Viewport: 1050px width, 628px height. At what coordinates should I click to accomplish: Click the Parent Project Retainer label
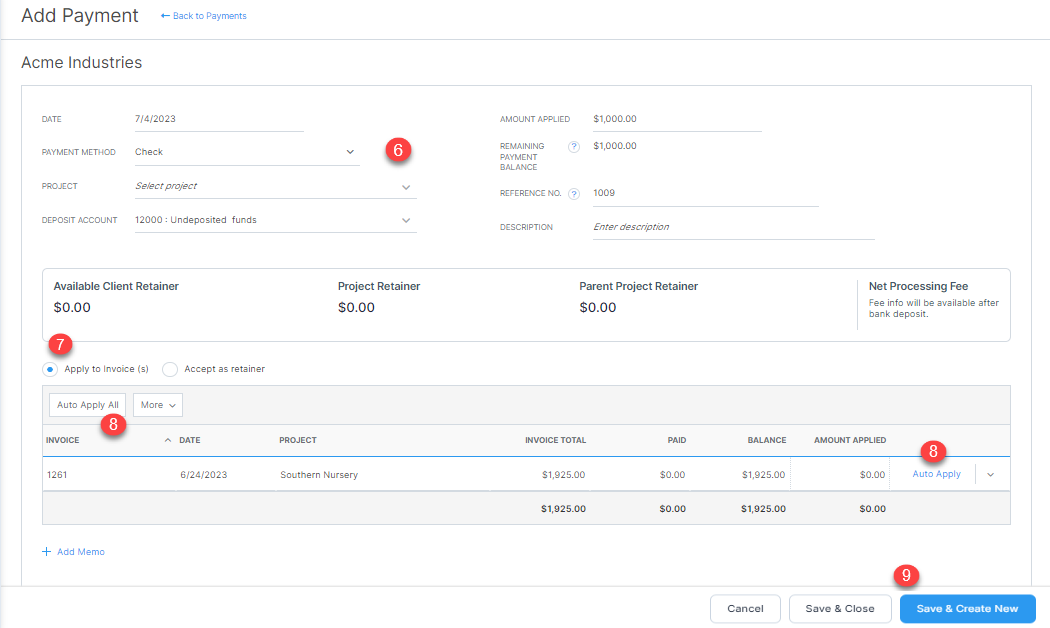click(x=638, y=286)
